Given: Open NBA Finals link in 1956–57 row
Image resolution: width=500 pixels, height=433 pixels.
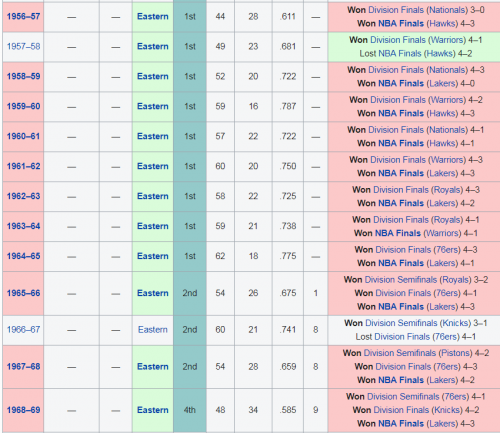Looking at the screenshot, I should (x=401, y=24).
